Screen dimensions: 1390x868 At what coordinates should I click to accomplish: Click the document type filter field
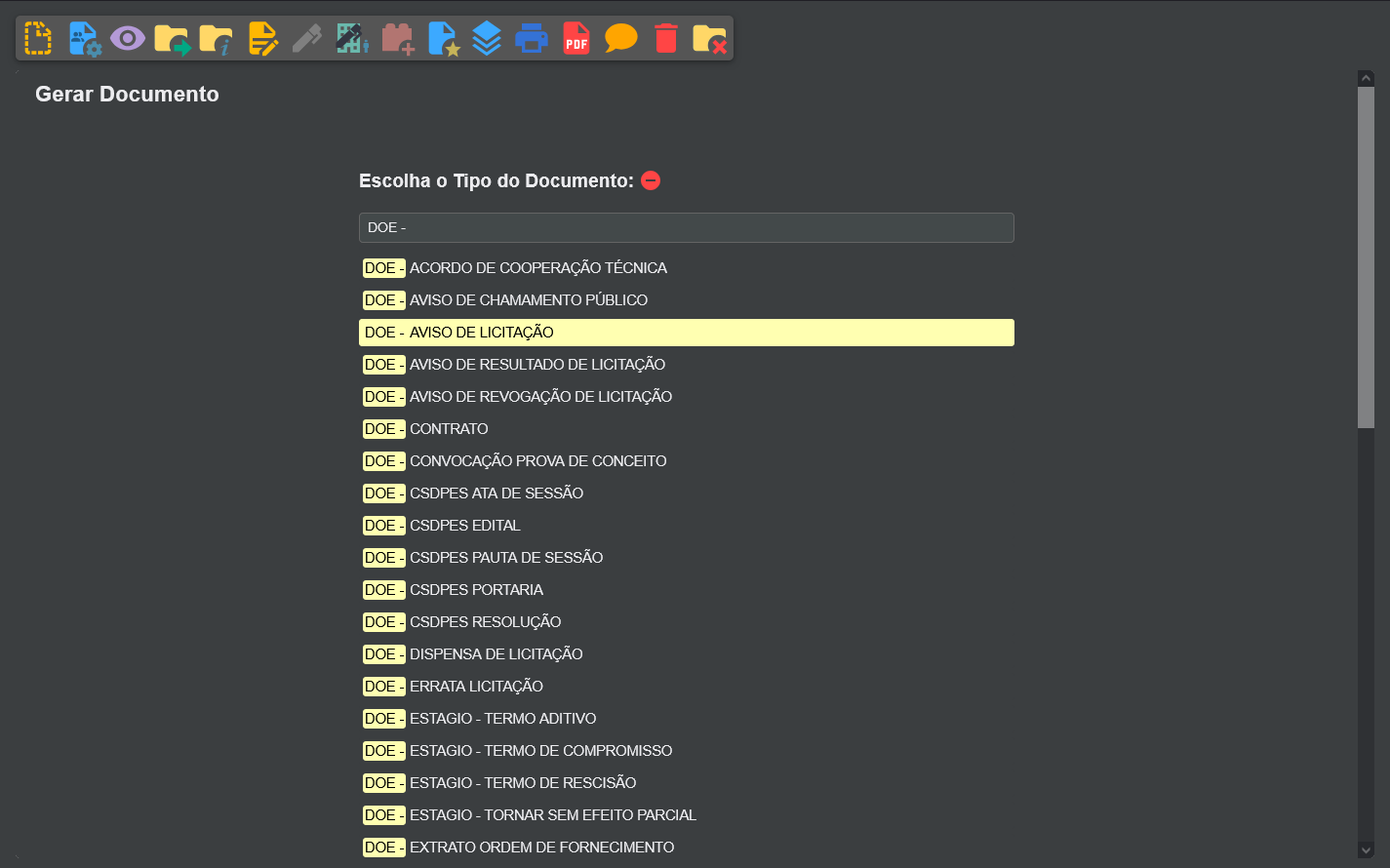pyautogui.click(x=687, y=227)
